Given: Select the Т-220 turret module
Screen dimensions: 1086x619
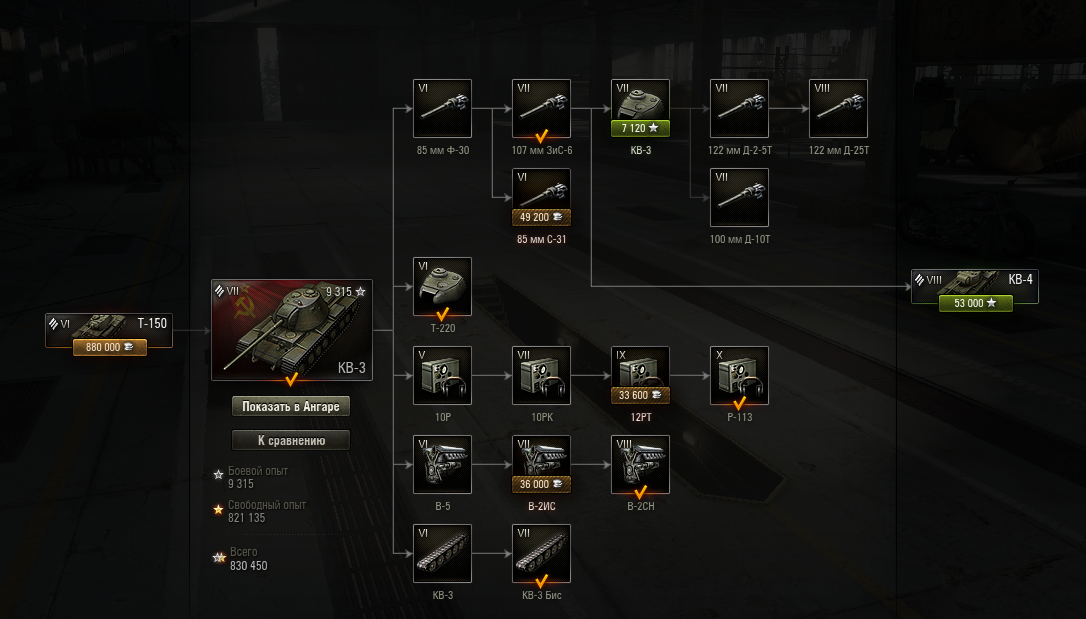Looking at the screenshot, I should coord(442,287).
